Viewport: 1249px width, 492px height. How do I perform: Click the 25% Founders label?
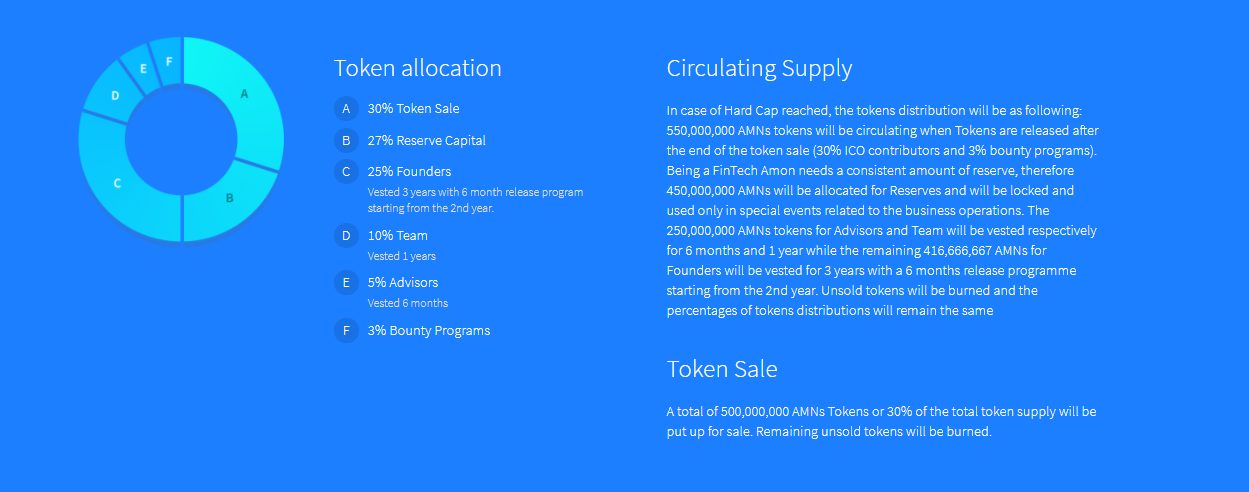pyautogui.click(x=409, y=171)
